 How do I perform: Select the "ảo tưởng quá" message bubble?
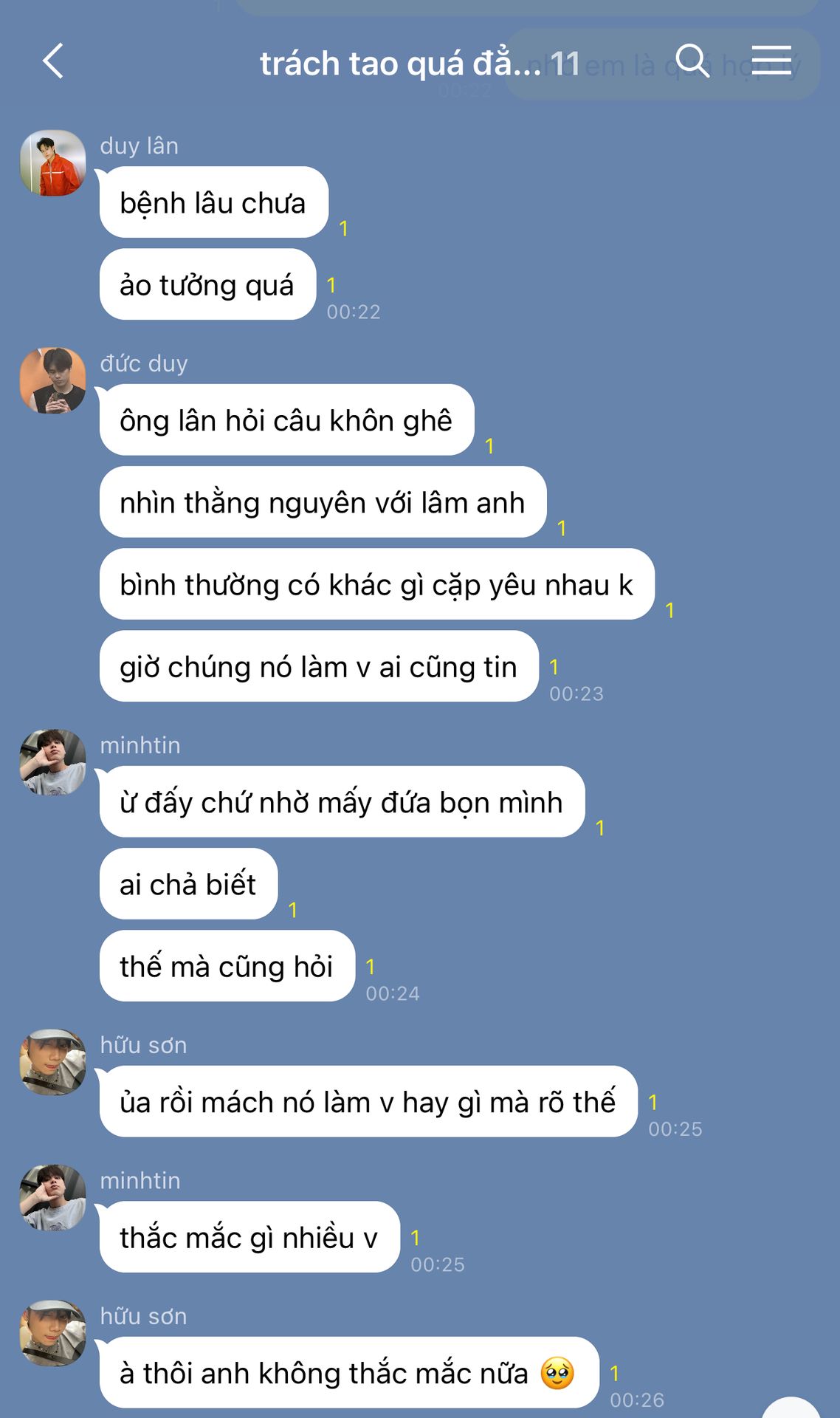click(x=208, y=284)
